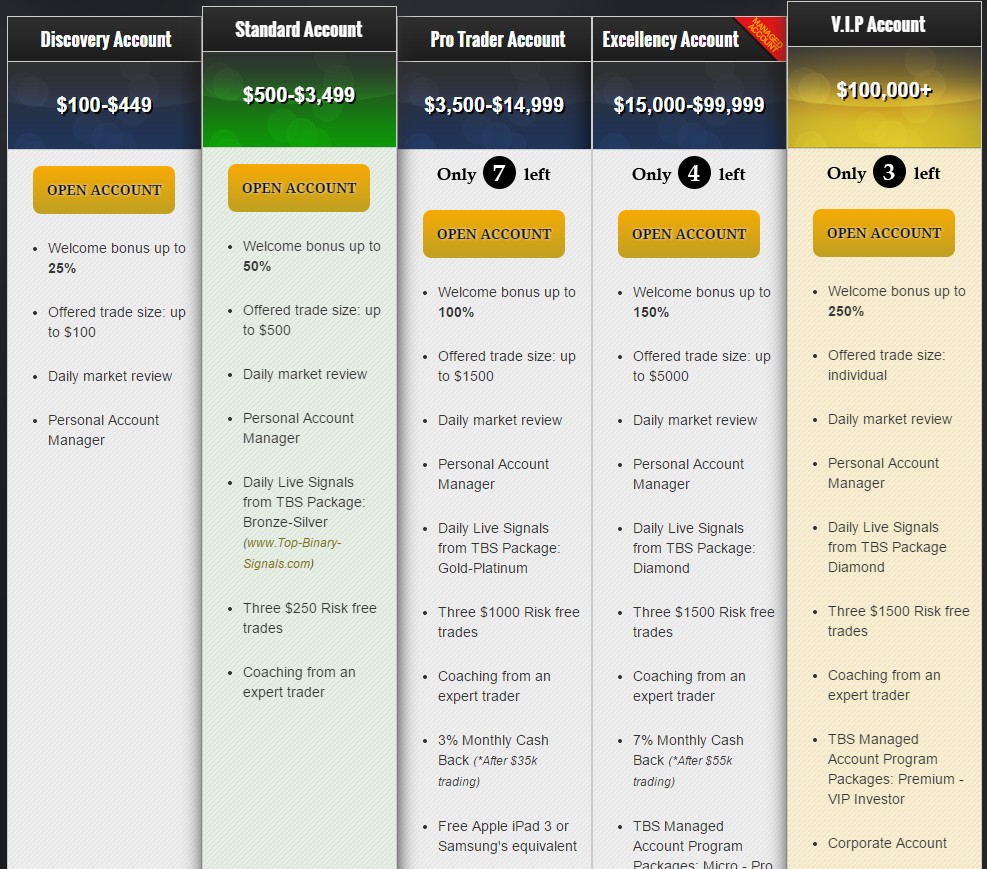The image size is (987, 869).
Task: Open a Pro Trader Account
Action: (x=494, y=234)
